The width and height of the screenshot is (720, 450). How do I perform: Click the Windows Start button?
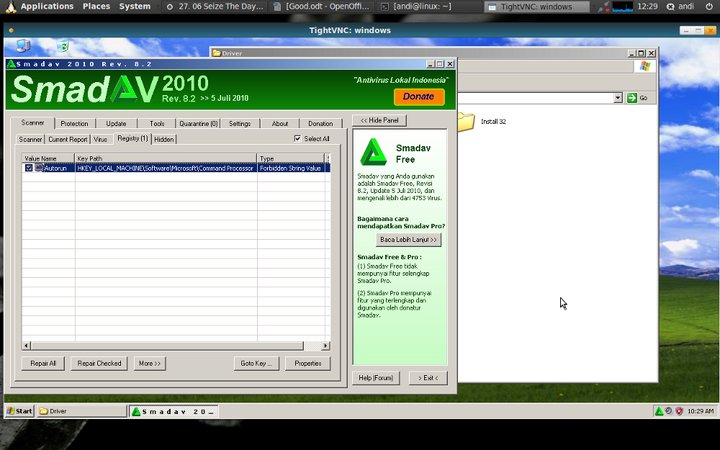pos(19,411)
